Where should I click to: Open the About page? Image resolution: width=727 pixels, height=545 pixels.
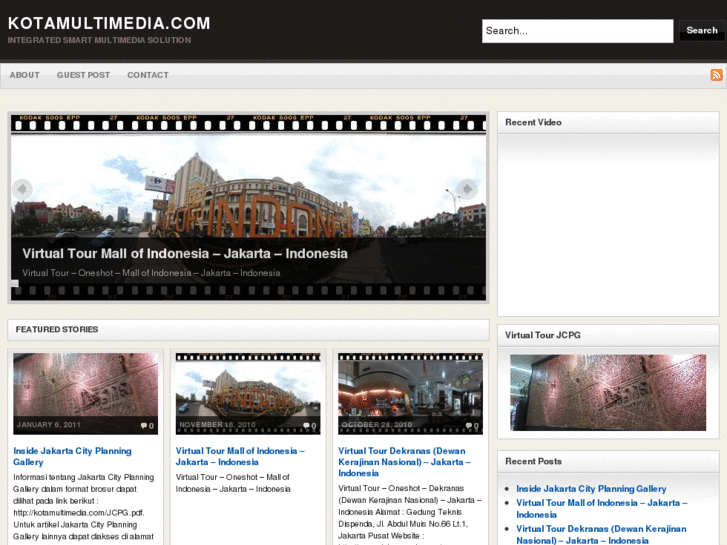[25, 75]
